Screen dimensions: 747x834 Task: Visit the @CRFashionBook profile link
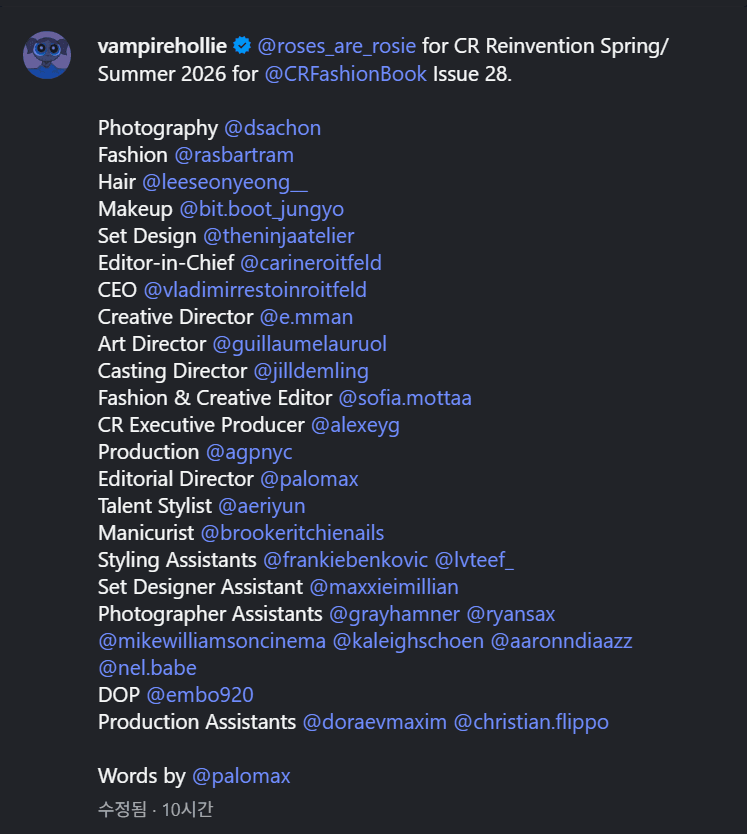(346, 74)
